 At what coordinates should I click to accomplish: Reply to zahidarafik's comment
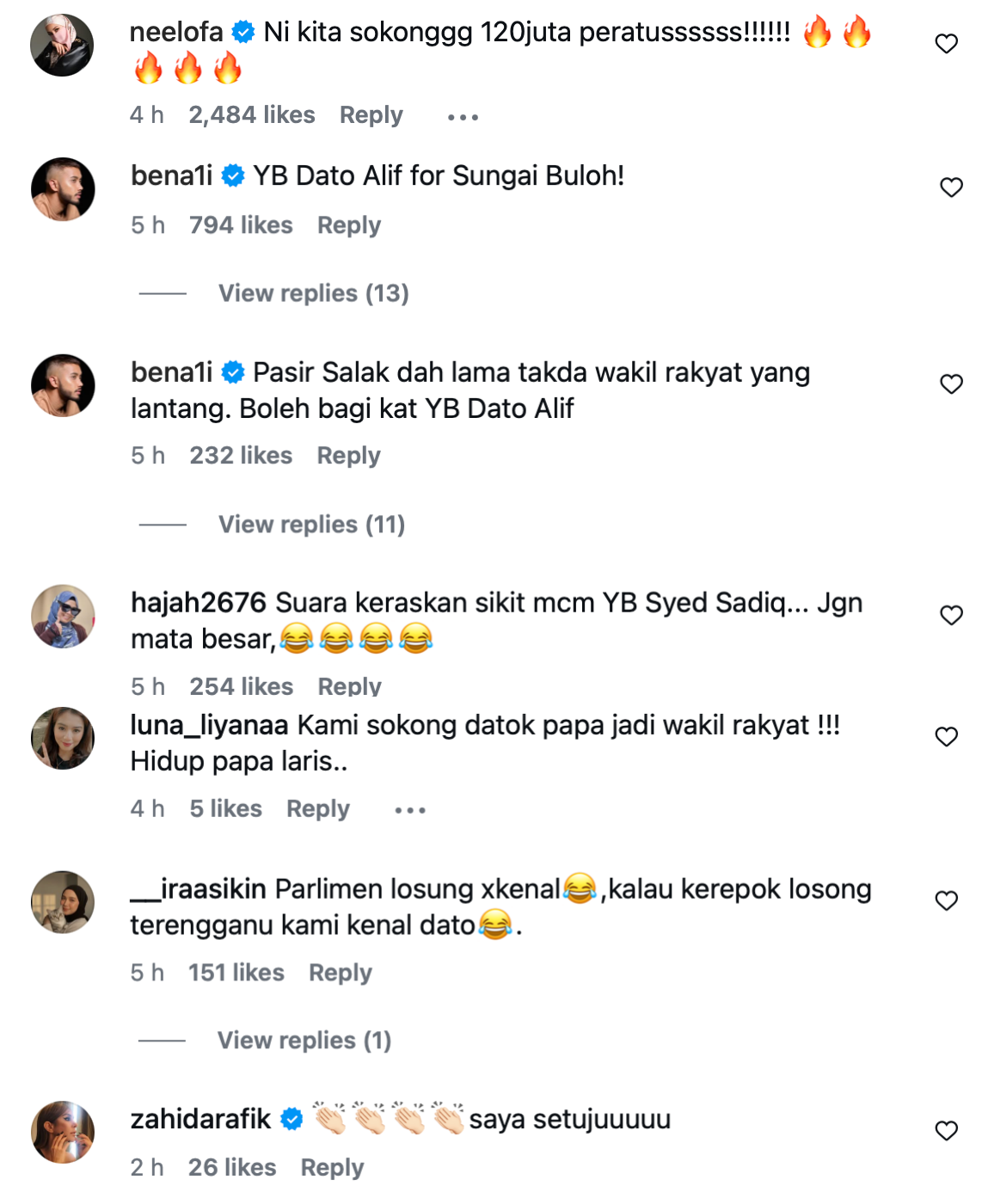coord(332,1168)
